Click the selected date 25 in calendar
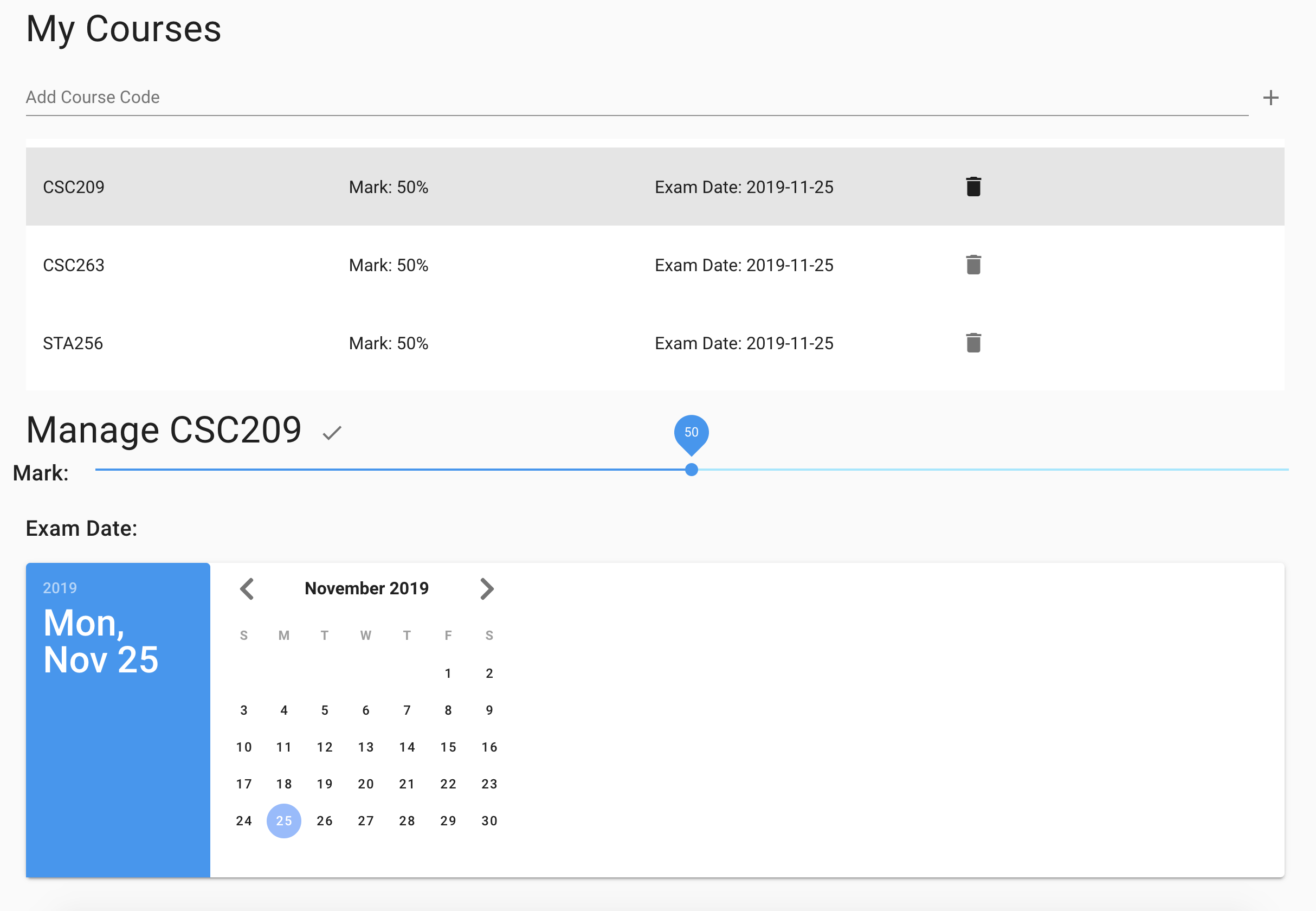This screenshot has height=911, width=1316. pos(283,821)
